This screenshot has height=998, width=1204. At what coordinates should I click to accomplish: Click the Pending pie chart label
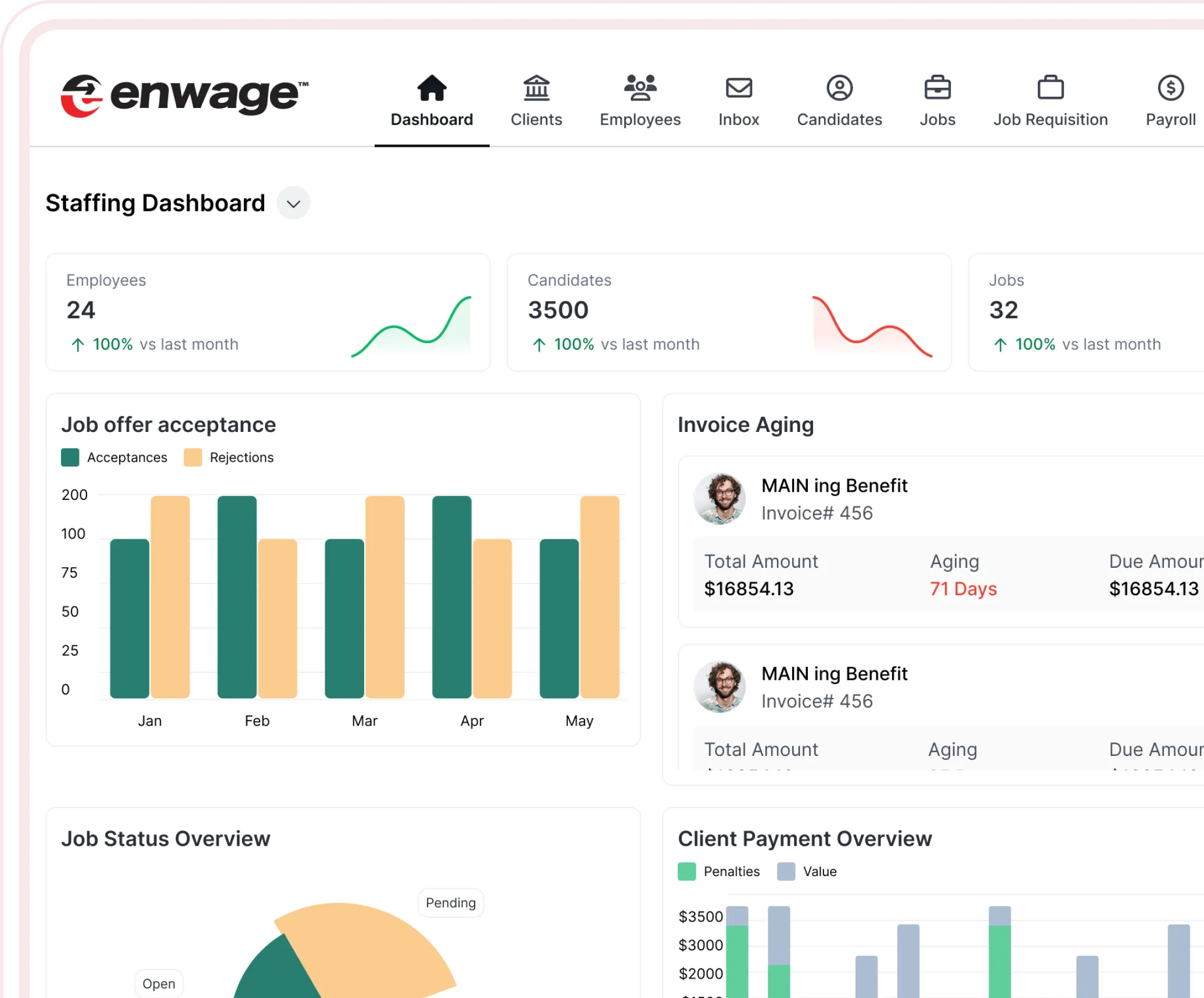(x=450, y=903)
